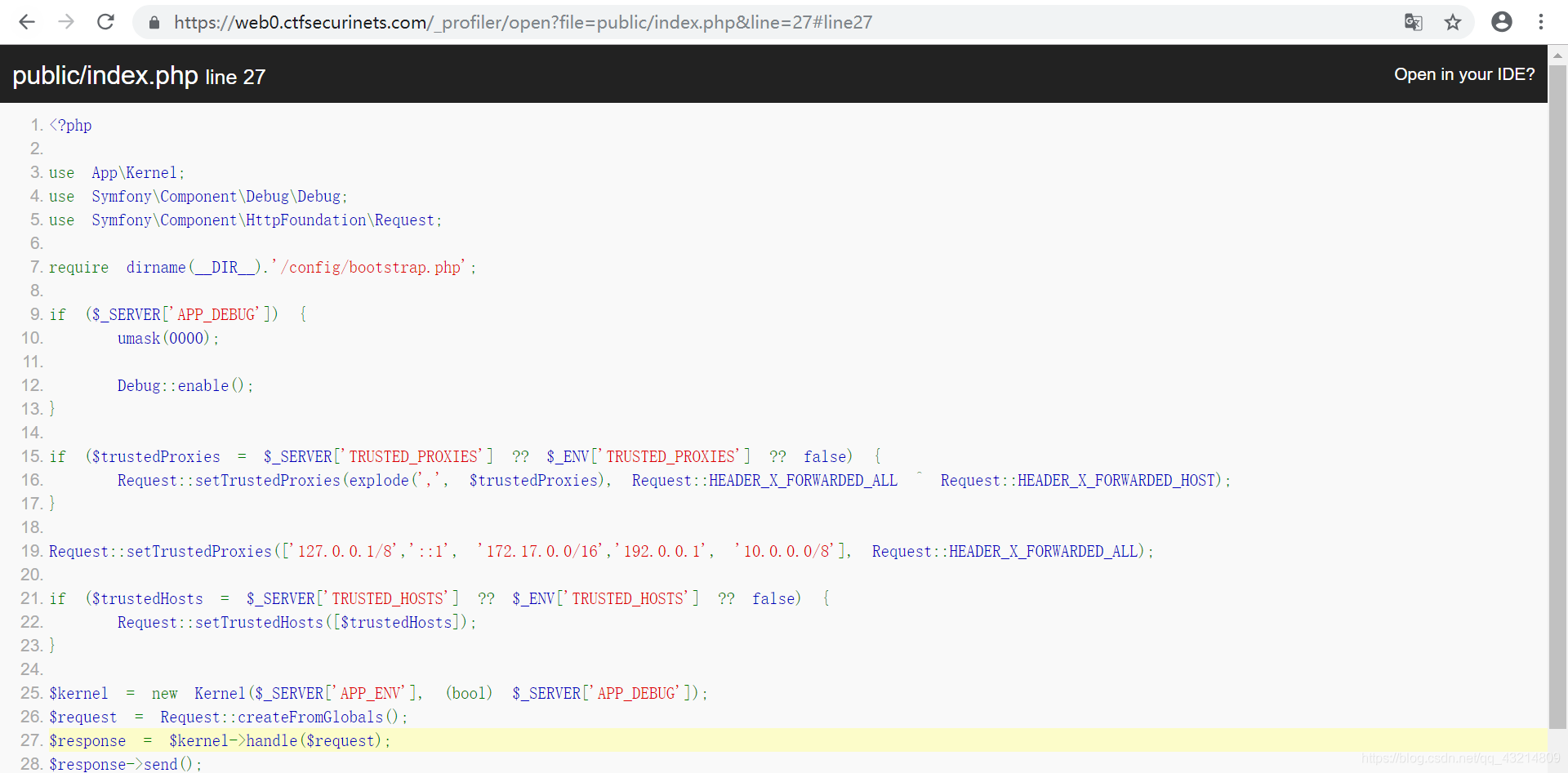Click 'umask(0000);' on line 10
The image size is (1568, 773).
(x=168, y=339)
